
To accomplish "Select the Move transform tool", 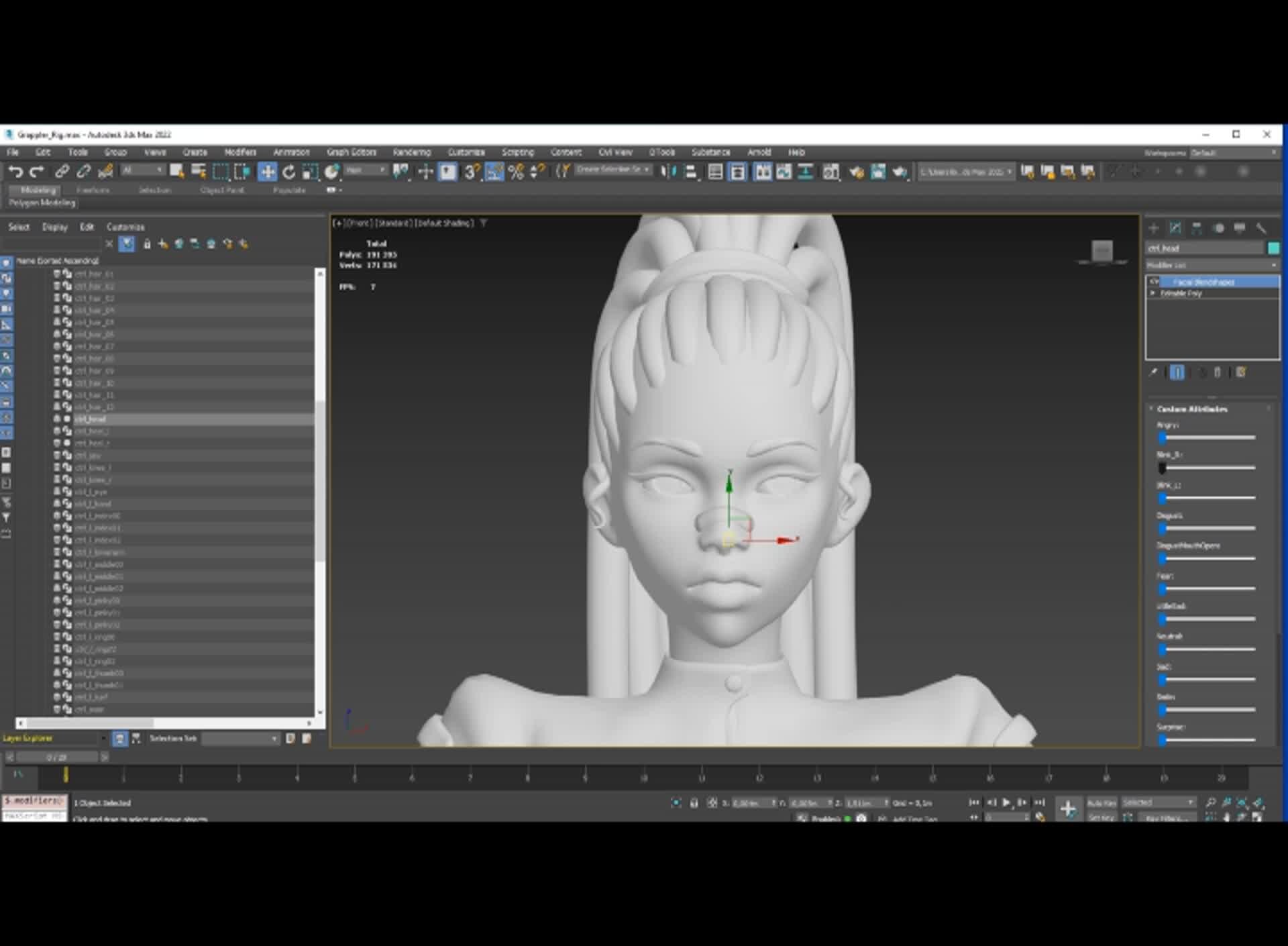I will pos(267,172).
